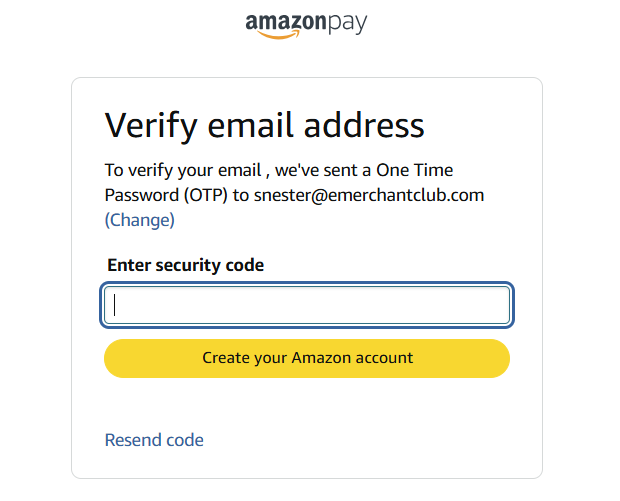620x501 pixels.
Task: Click the Resend code link
Action: click(x=154, y=440)
